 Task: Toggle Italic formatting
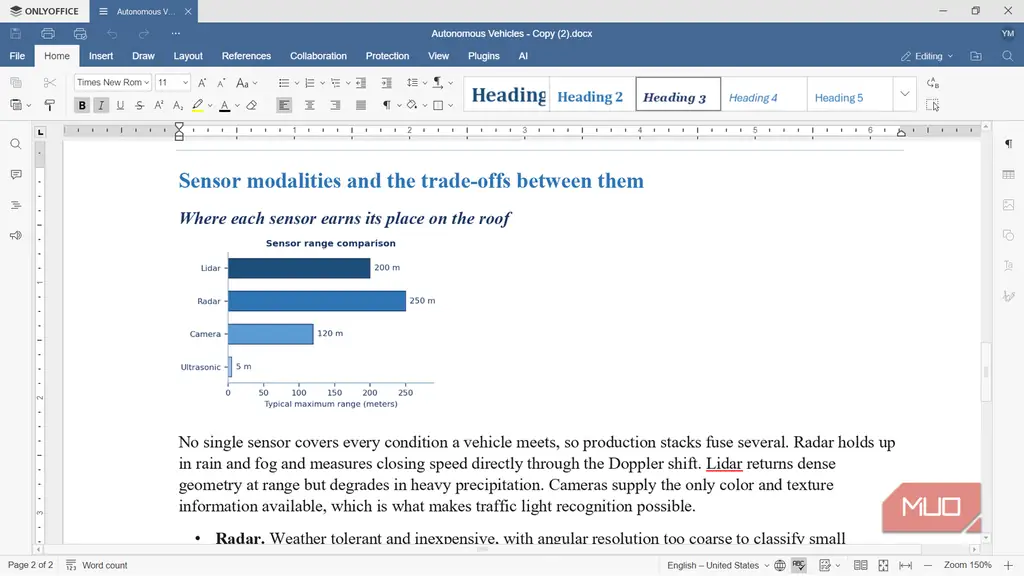(101, 104)
